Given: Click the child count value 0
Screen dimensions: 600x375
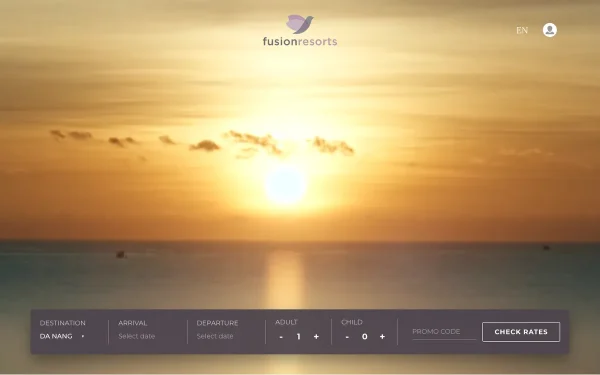Looking at the screenshot, I should (365, 337).
